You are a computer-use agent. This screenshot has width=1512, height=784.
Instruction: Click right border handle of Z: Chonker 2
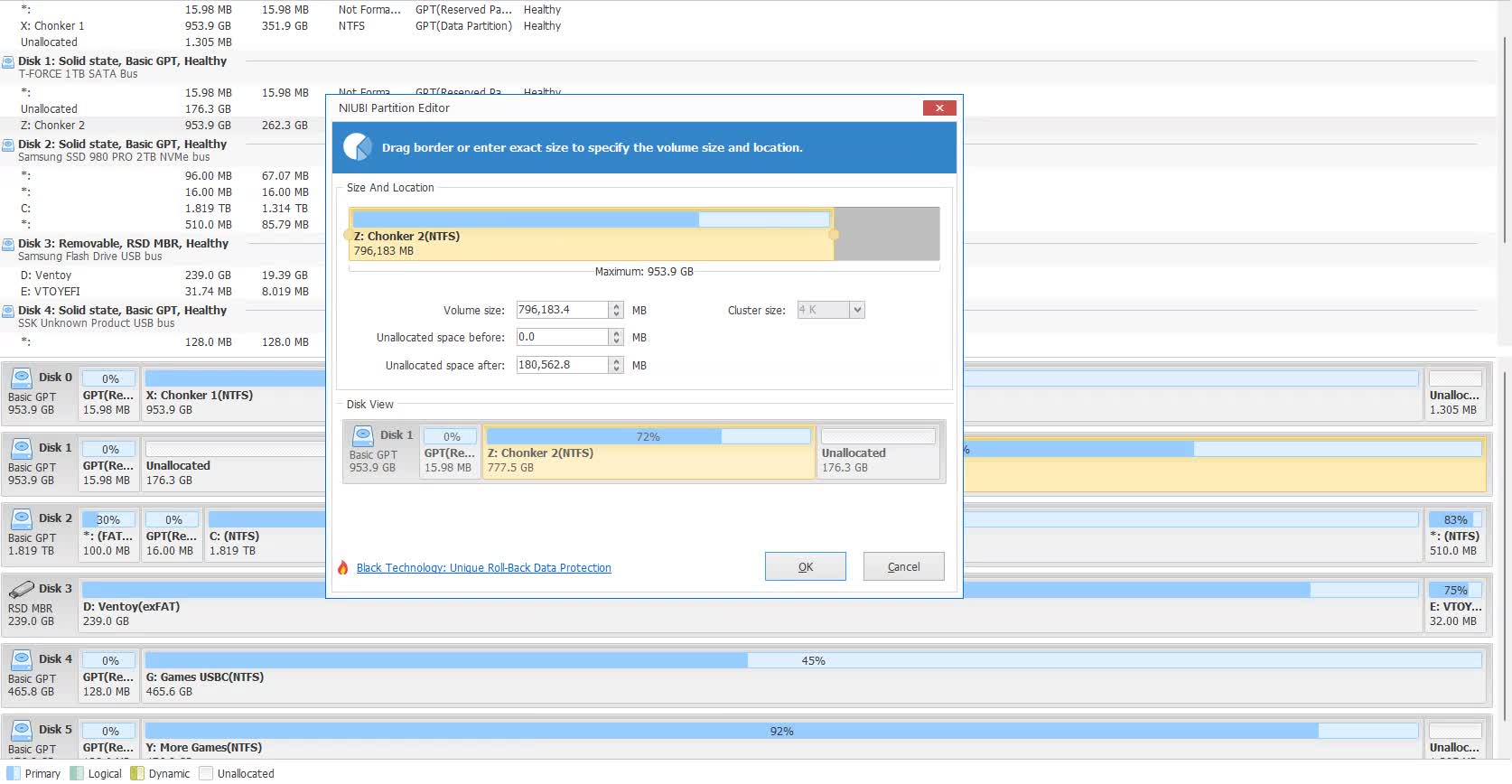coord(834,235)
